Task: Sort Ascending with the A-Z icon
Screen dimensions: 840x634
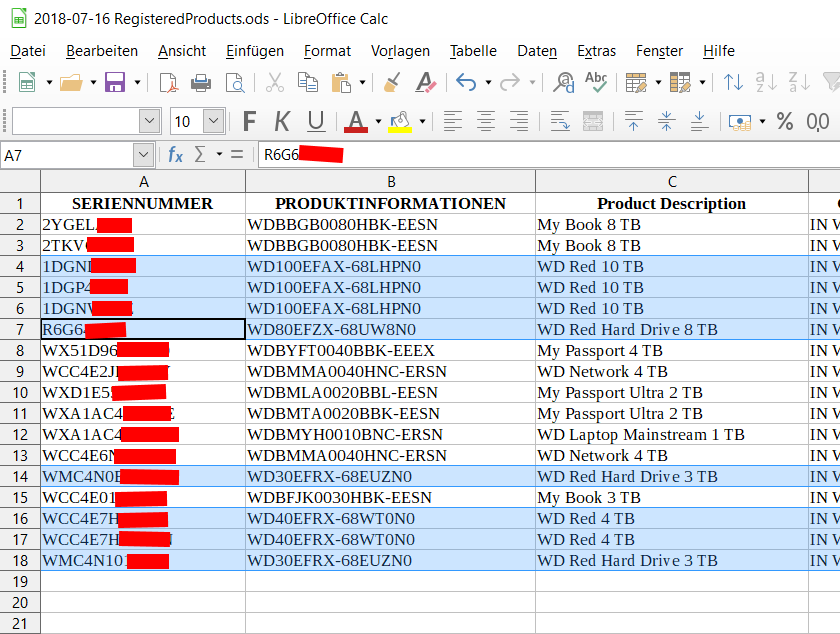Action: [766, 83]
